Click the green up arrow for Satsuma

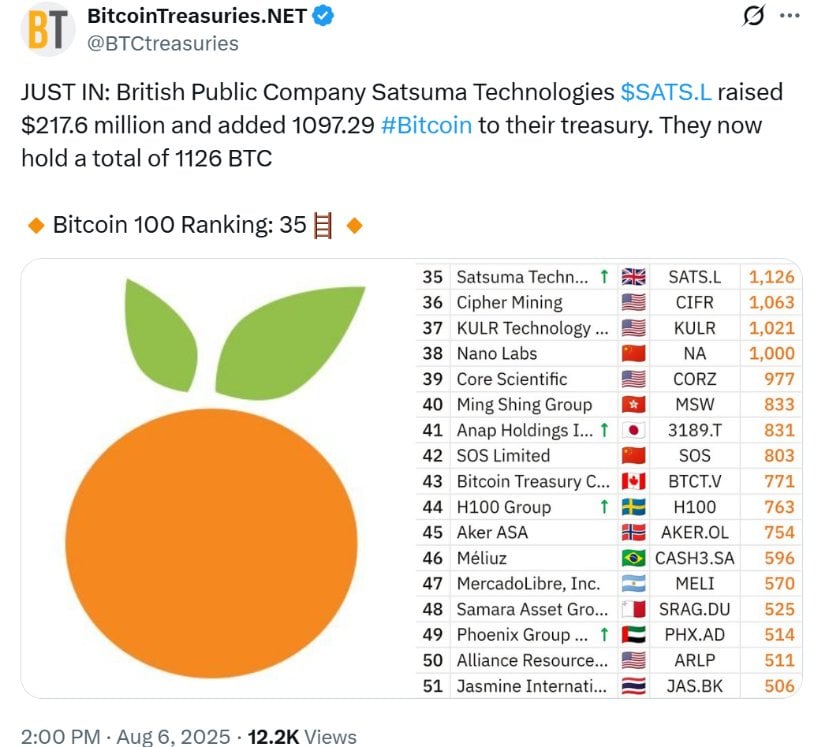605,276
